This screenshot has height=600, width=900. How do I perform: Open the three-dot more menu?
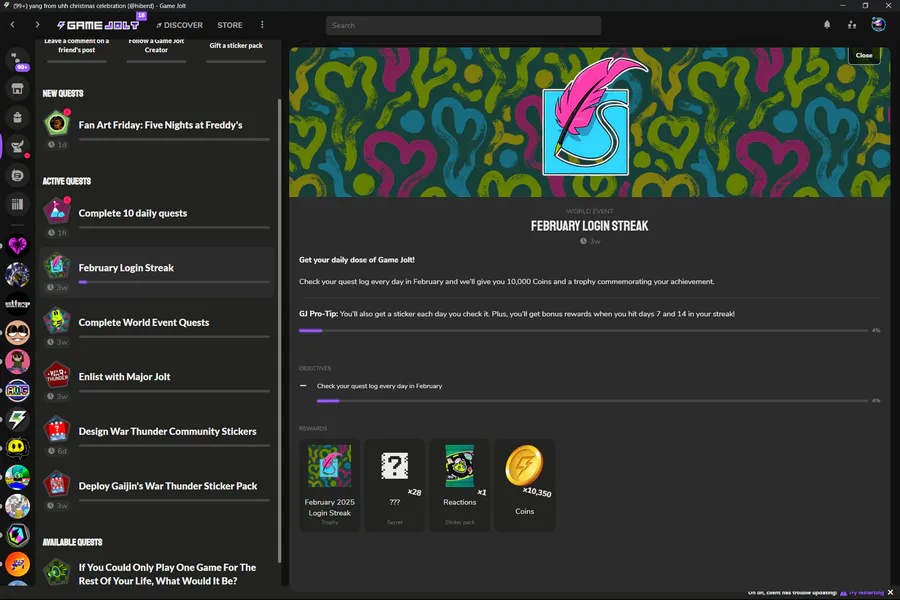click(x=262, y=25)
